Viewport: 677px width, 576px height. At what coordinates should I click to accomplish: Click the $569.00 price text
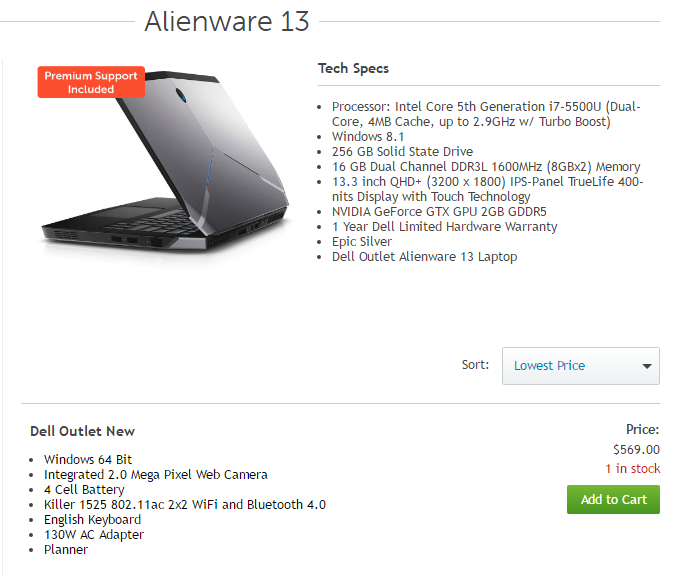[x=636, y=449]
